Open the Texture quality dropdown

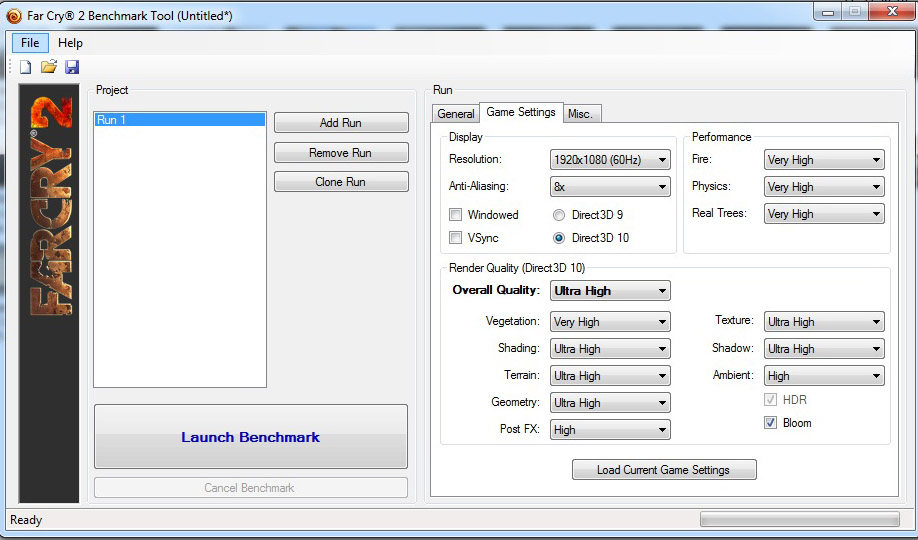[824, 322]
